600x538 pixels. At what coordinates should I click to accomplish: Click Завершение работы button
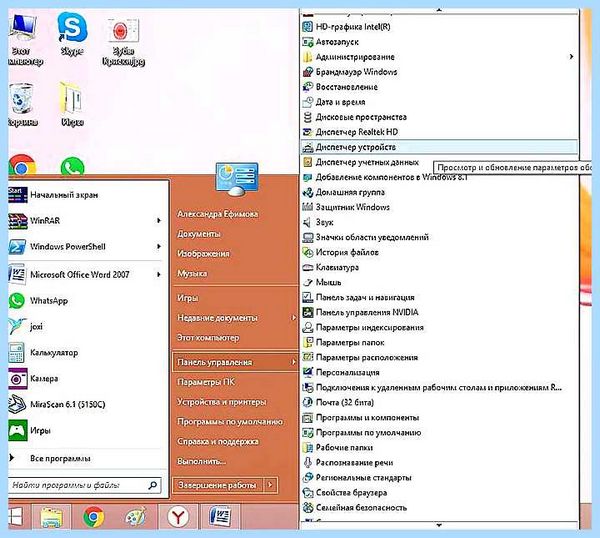click(x=217, y=485)
